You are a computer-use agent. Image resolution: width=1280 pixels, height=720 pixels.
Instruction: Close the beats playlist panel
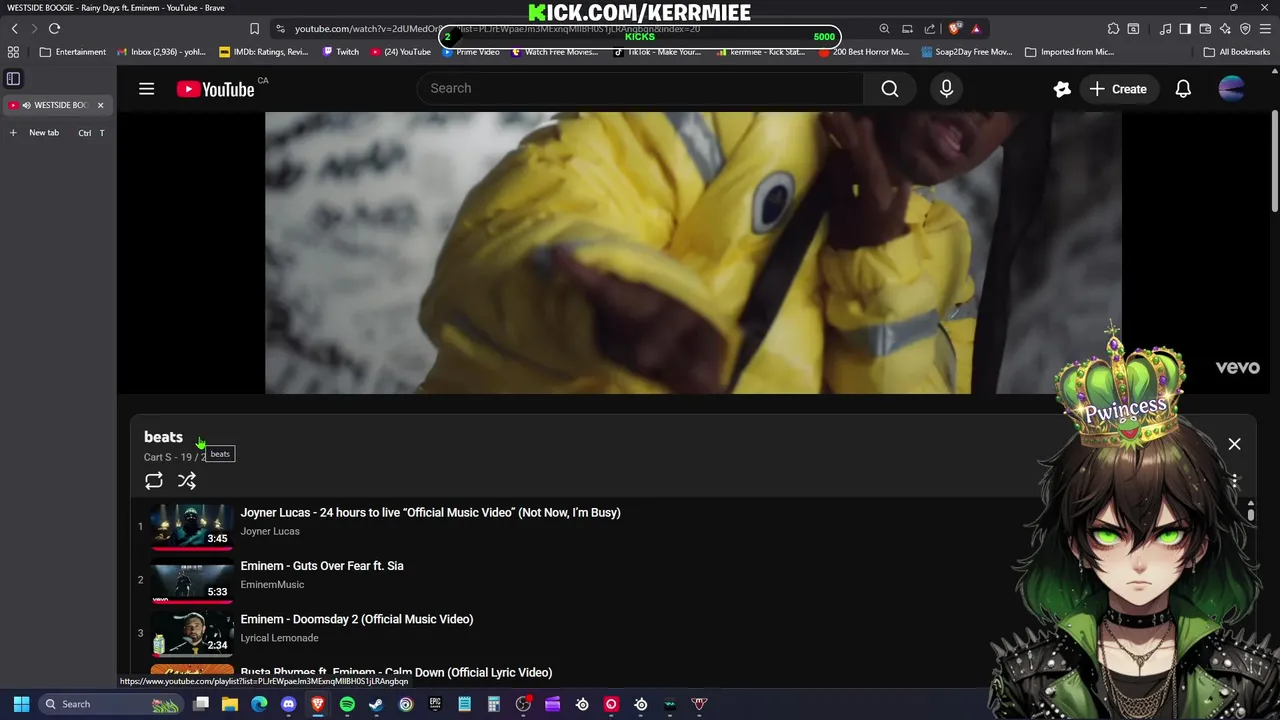pyautogui.click(x=1234, y=444)
